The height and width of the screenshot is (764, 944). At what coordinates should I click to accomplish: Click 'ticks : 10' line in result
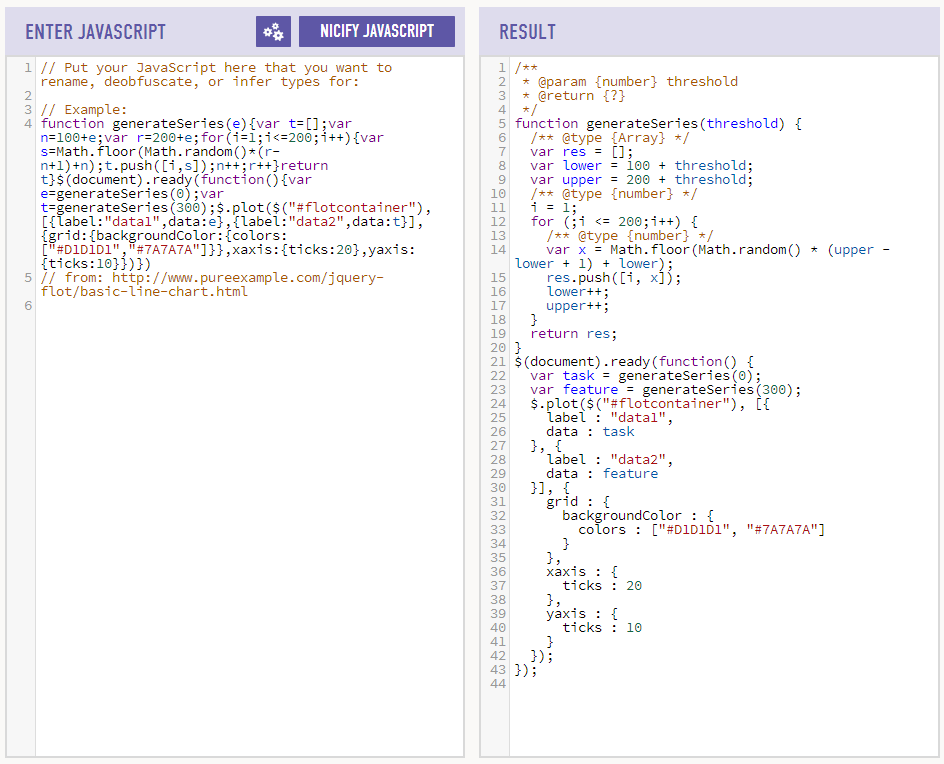click(602, 628)
